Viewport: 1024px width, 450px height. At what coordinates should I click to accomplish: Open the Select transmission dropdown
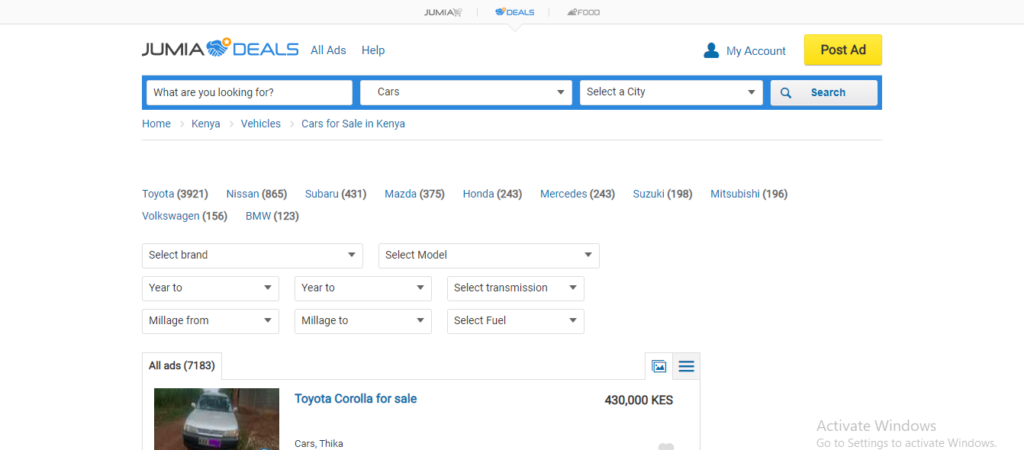click(x=515, y=288)
